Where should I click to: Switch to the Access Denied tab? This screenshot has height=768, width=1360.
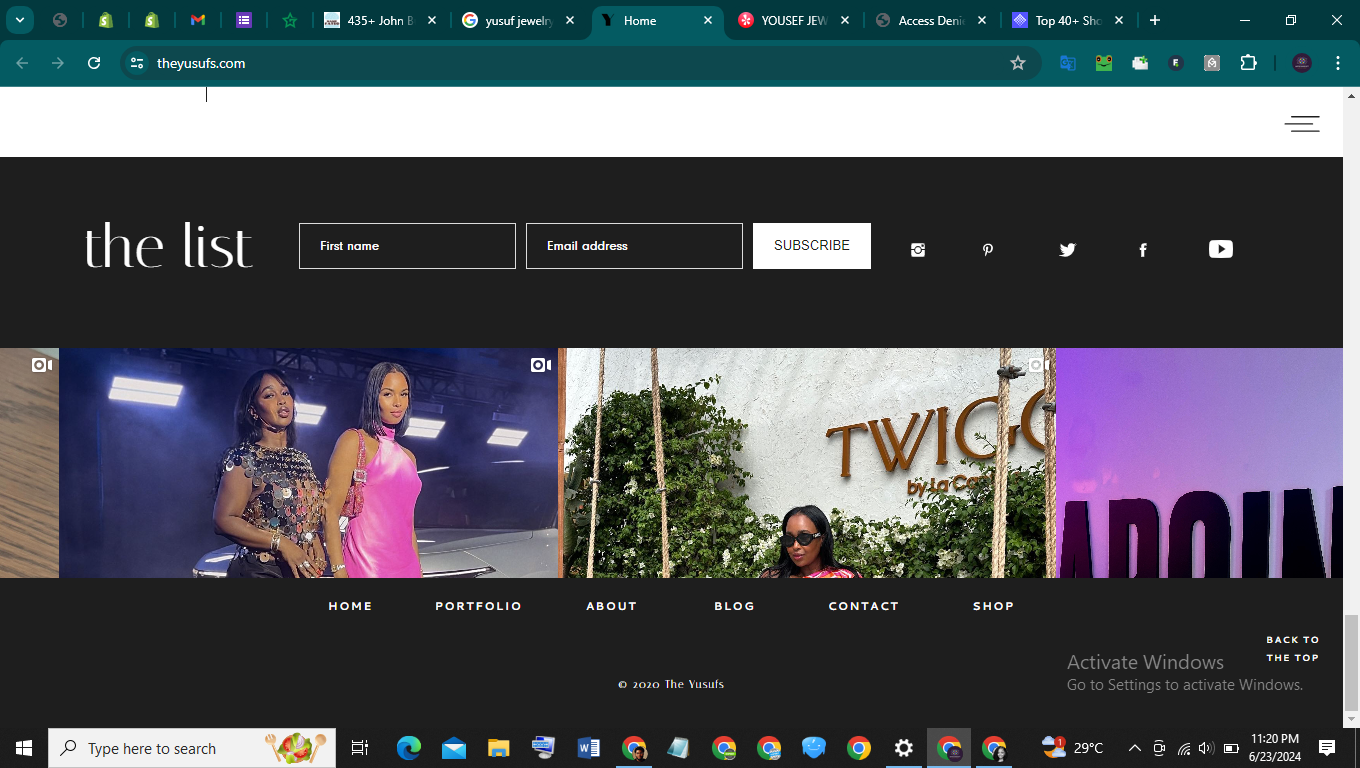932,20
